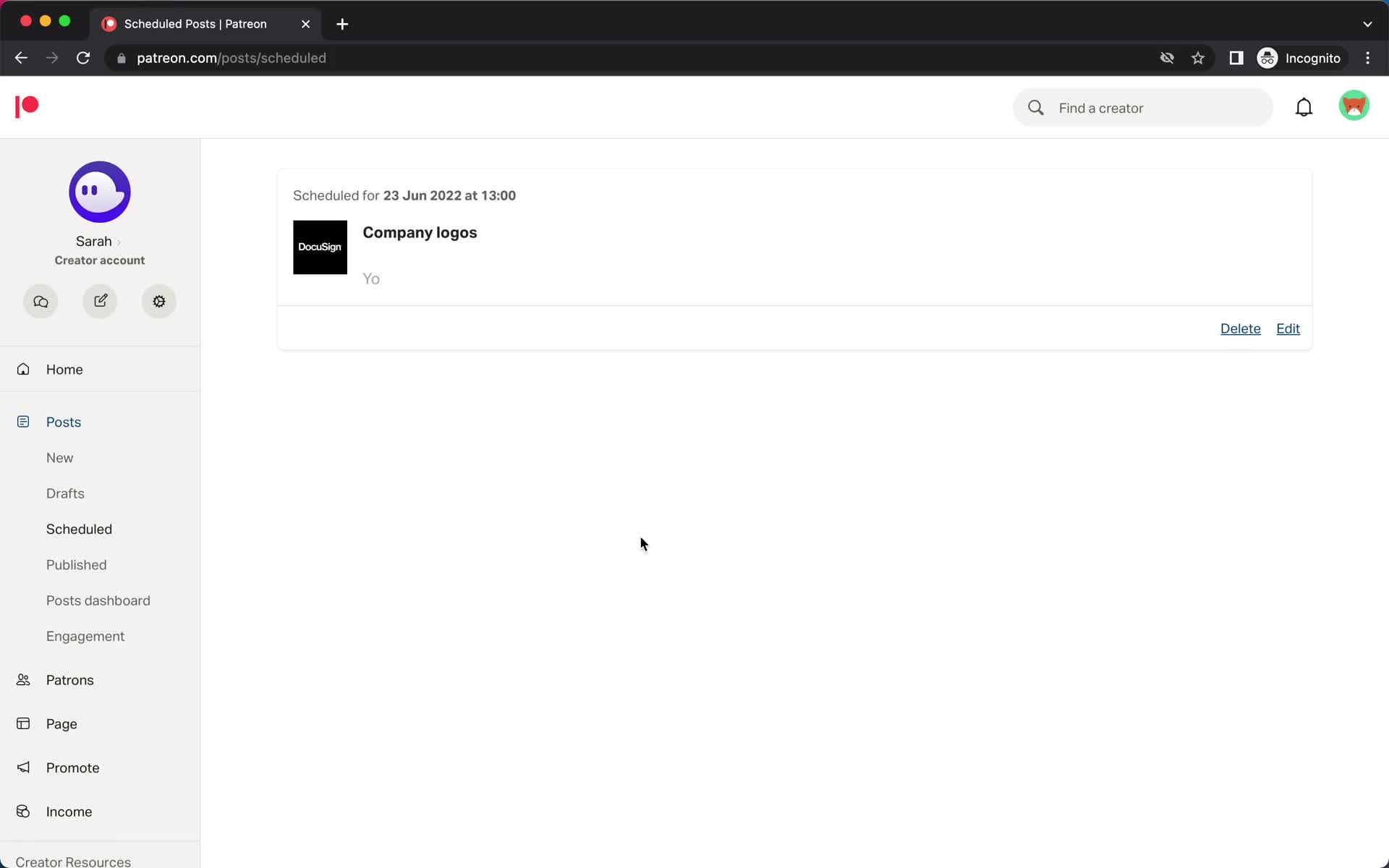The width and height of the screenshot is (1389, 868).
Task: Expand the Sarah creator account dropdown
Action: pos(99,241)
